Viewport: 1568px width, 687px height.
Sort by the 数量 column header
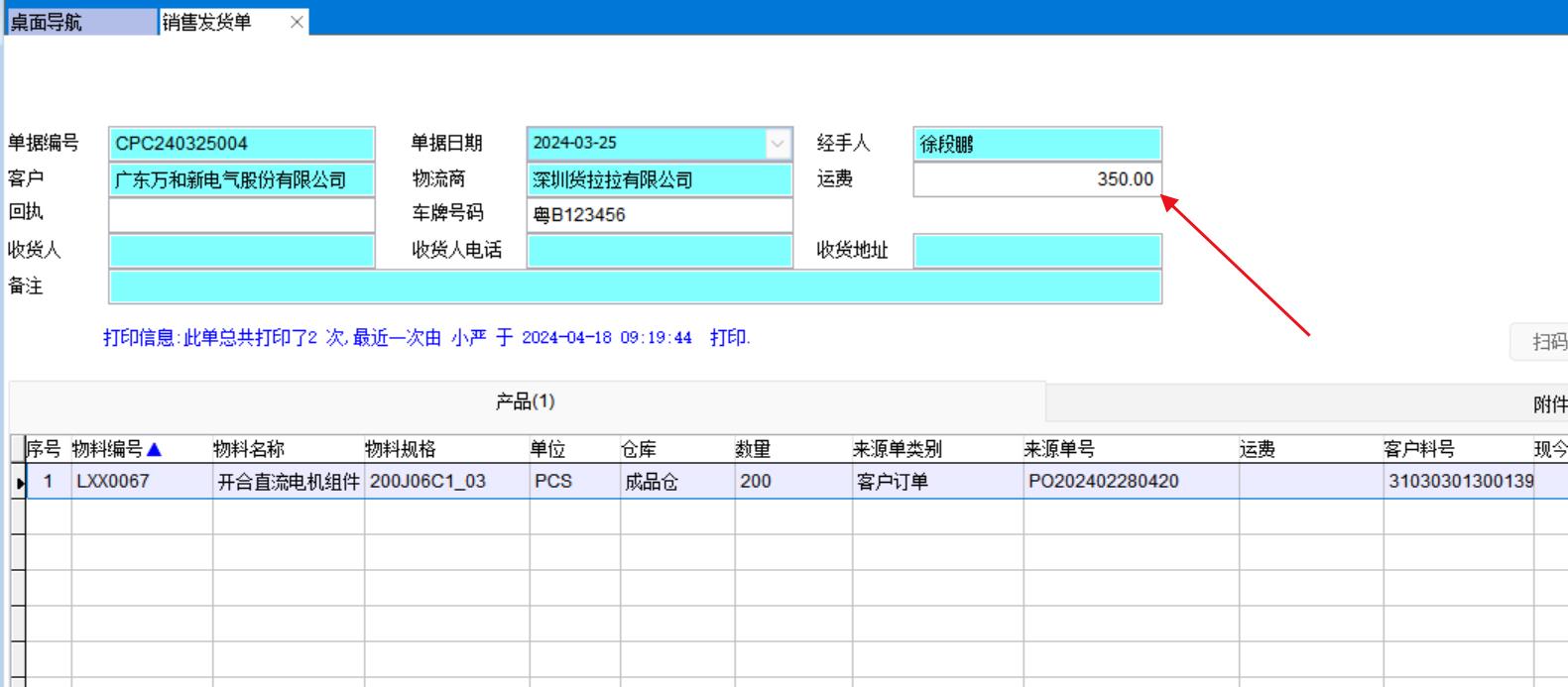[x=754, y=449]
